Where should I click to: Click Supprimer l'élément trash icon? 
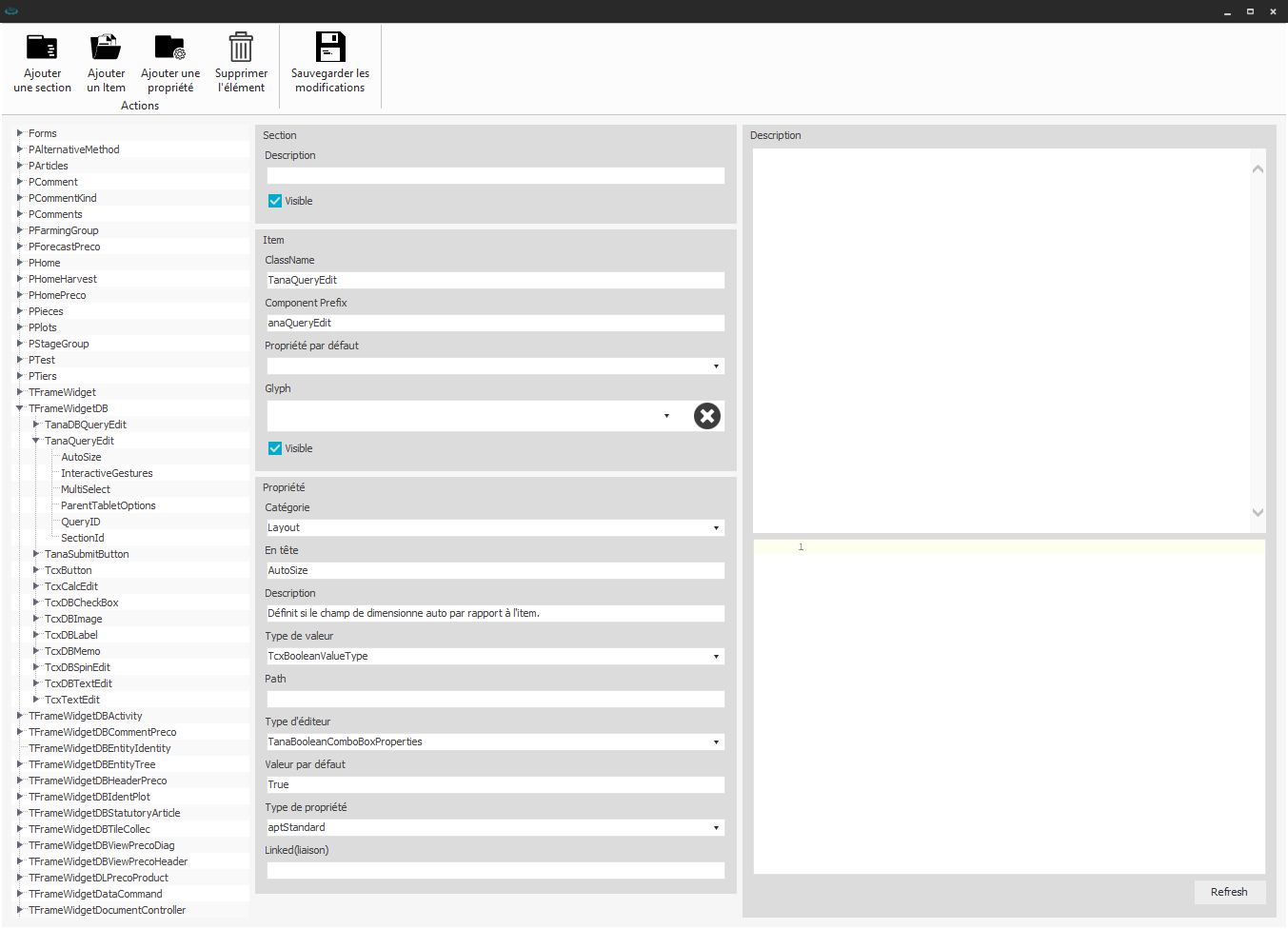point(241,48)
